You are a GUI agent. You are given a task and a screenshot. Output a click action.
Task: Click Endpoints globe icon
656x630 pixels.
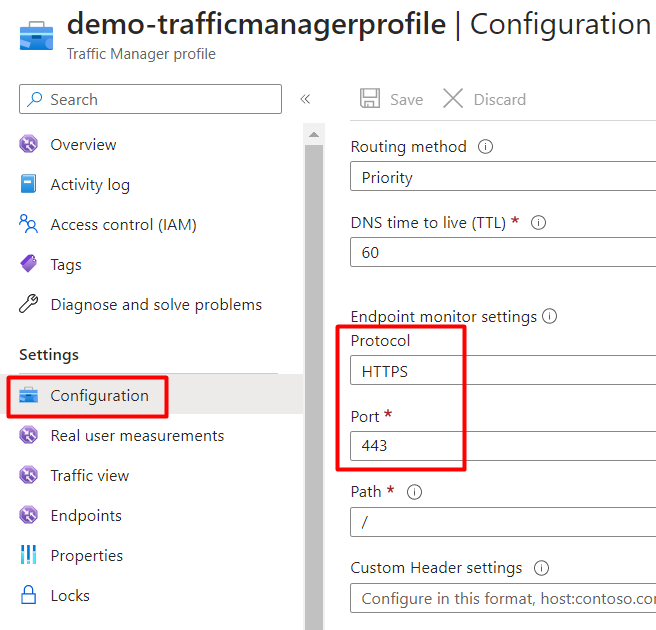point(28,515)
